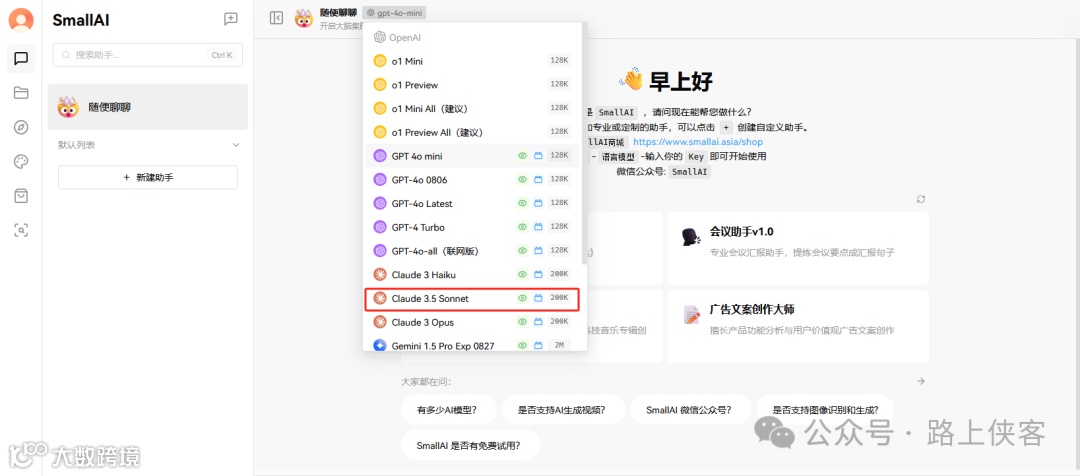This screenshot has height=476, width=1080.
Task: Click the 新建助手 button
Action: coord(147,177)
